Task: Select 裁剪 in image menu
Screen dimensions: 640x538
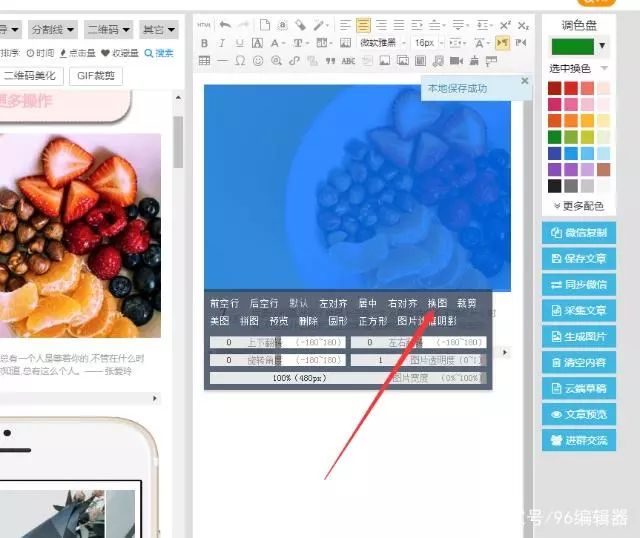Action: 467,303
